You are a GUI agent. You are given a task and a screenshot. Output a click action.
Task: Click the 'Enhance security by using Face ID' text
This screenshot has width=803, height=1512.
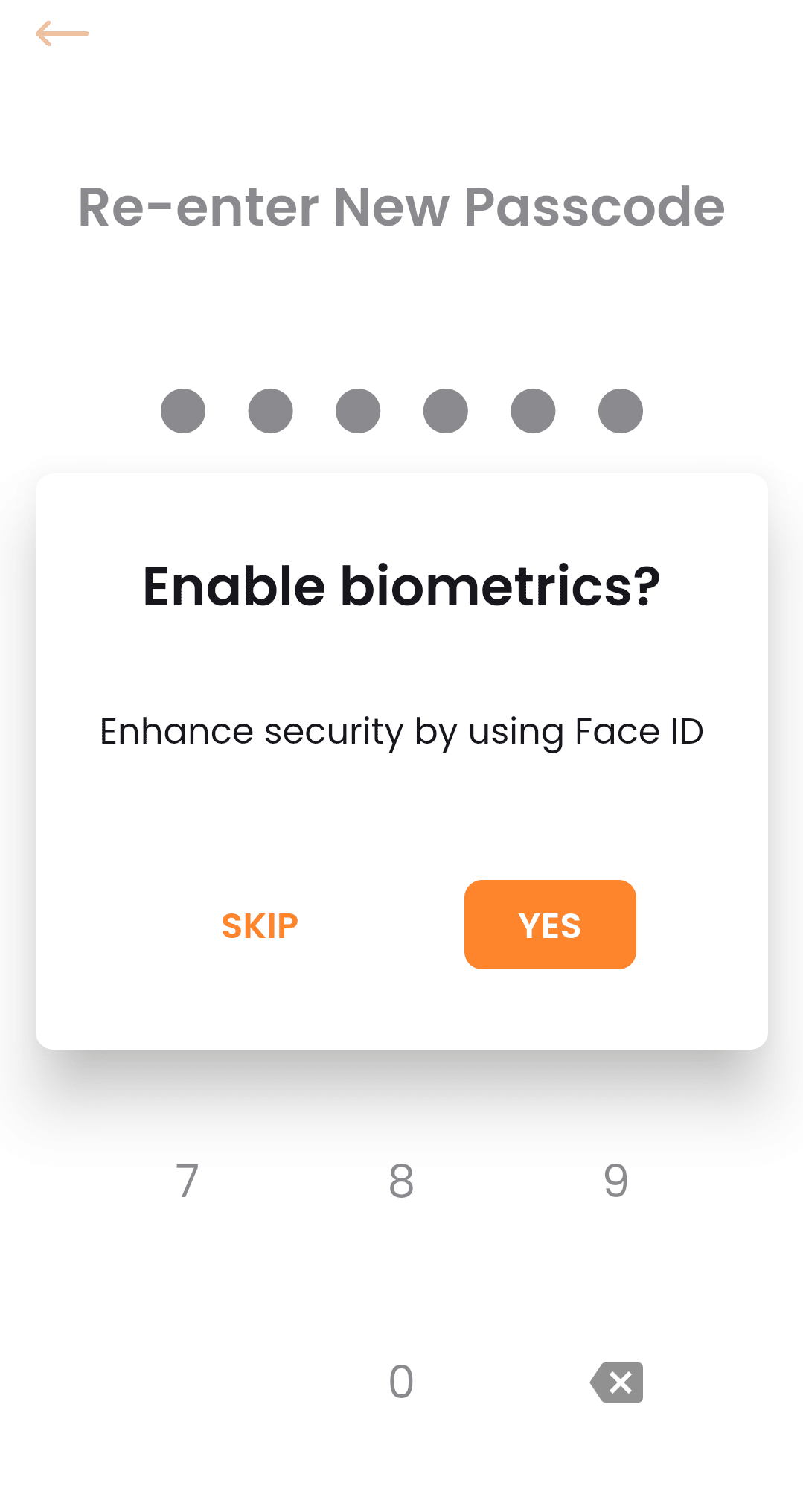[401, 732]
